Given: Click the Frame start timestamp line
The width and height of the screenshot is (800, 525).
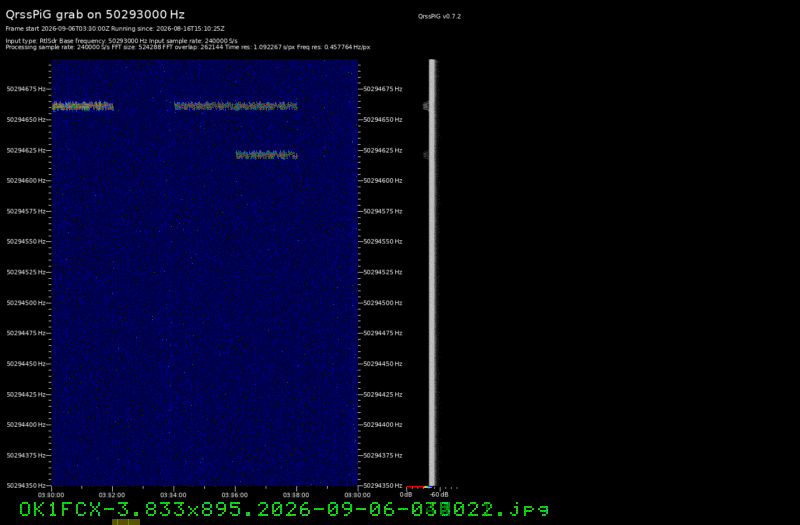Looking at the screenshot, I should click(x=115, y=29).
